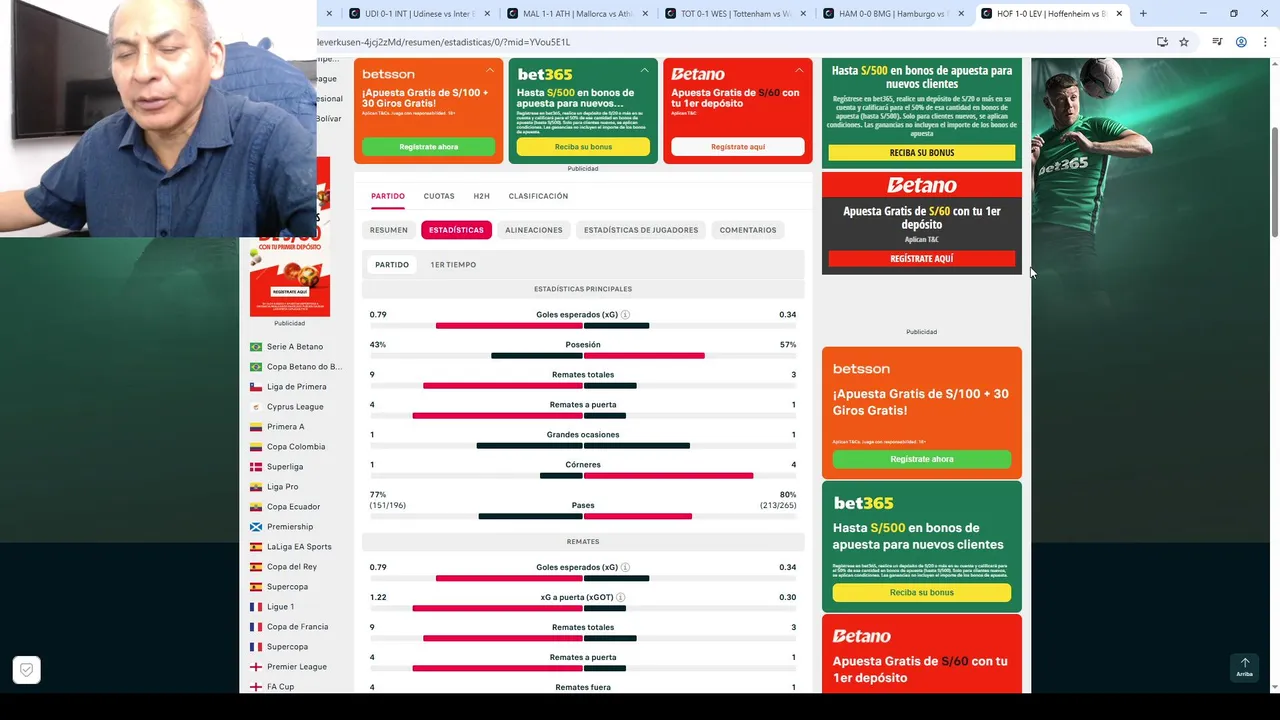The height and width of the screenshot is (720, 1280).
Task: Click the France flag beside Ligue 1
Action: tap(256, 607)
